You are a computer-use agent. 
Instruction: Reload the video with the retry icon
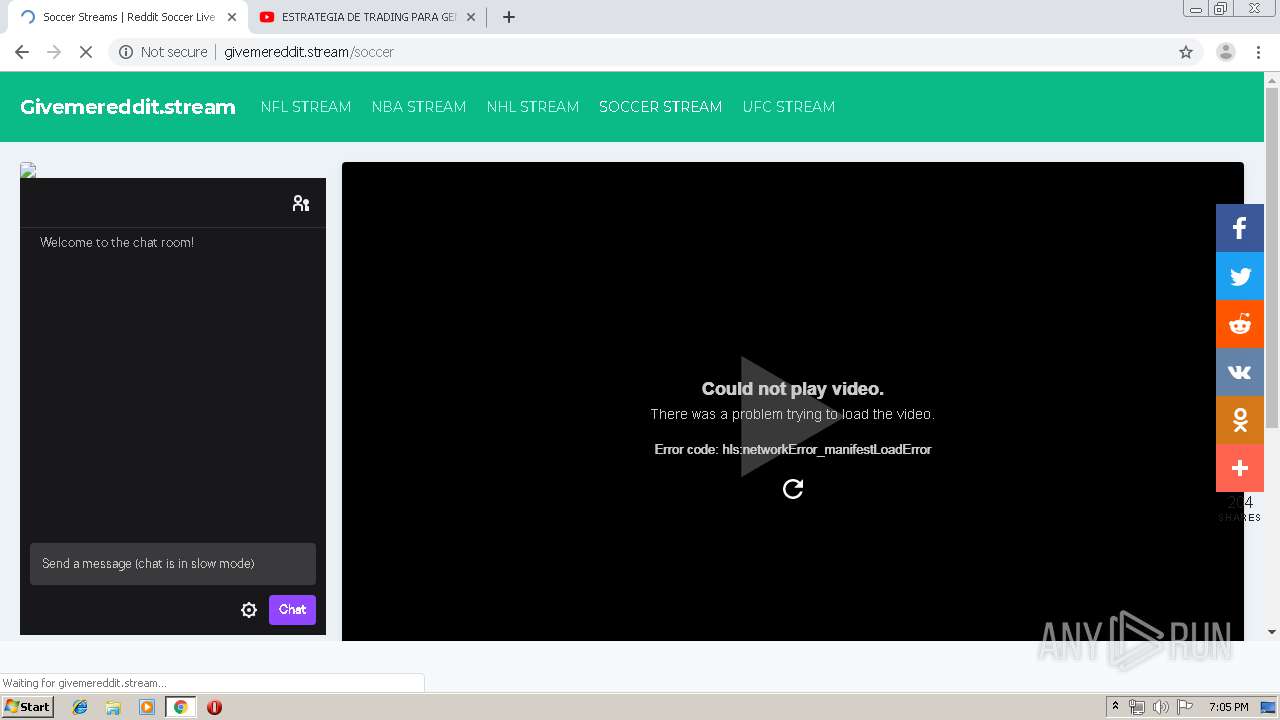click(x=793, y=488)
